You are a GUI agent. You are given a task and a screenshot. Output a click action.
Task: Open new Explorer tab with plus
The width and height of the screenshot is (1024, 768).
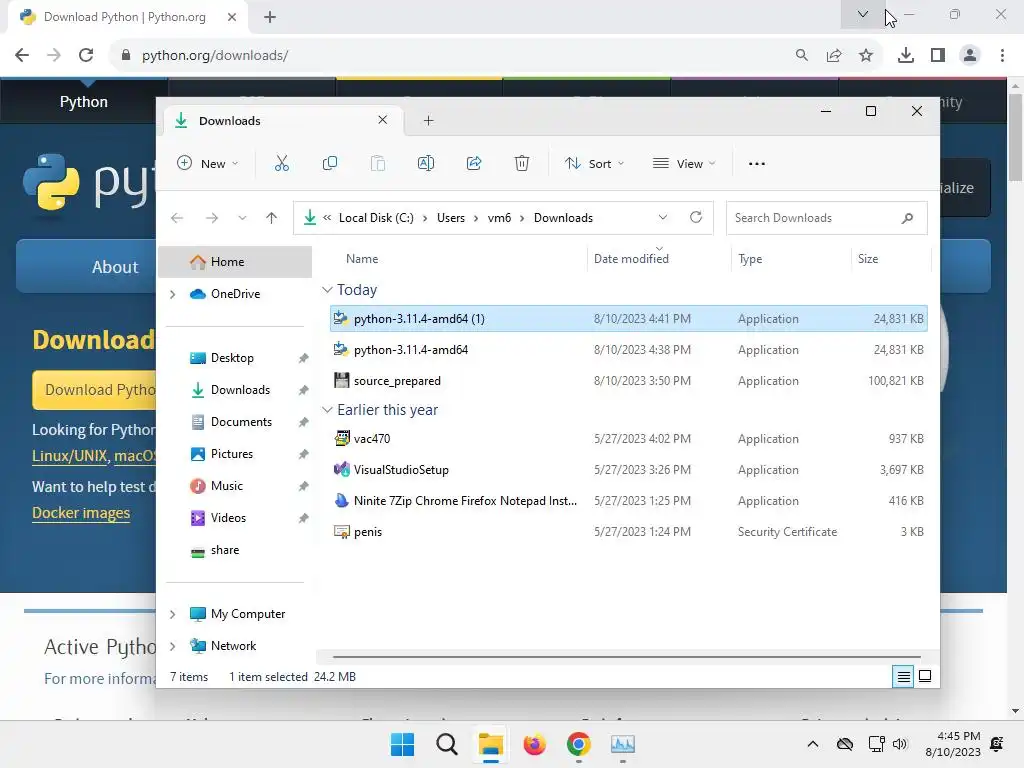[428, 120]
